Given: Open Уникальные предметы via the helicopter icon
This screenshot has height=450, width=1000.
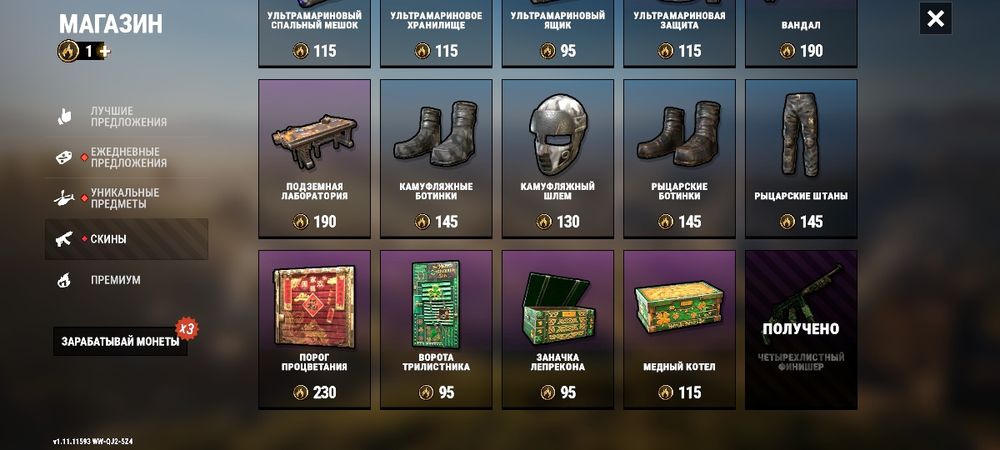Looking at the screenshot, I should (64, 198).
